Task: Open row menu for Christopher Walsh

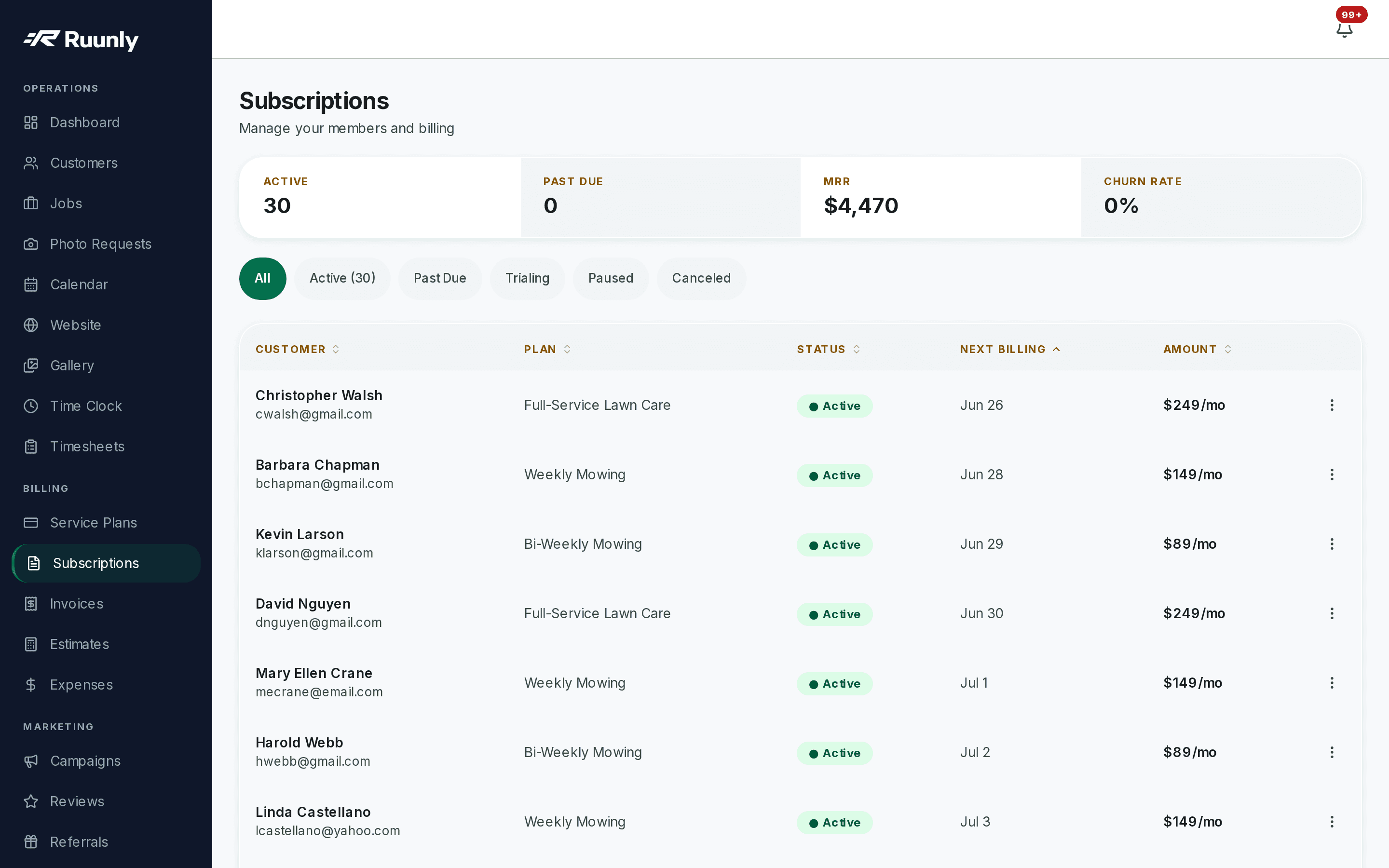Action: tap(1332, 405)
